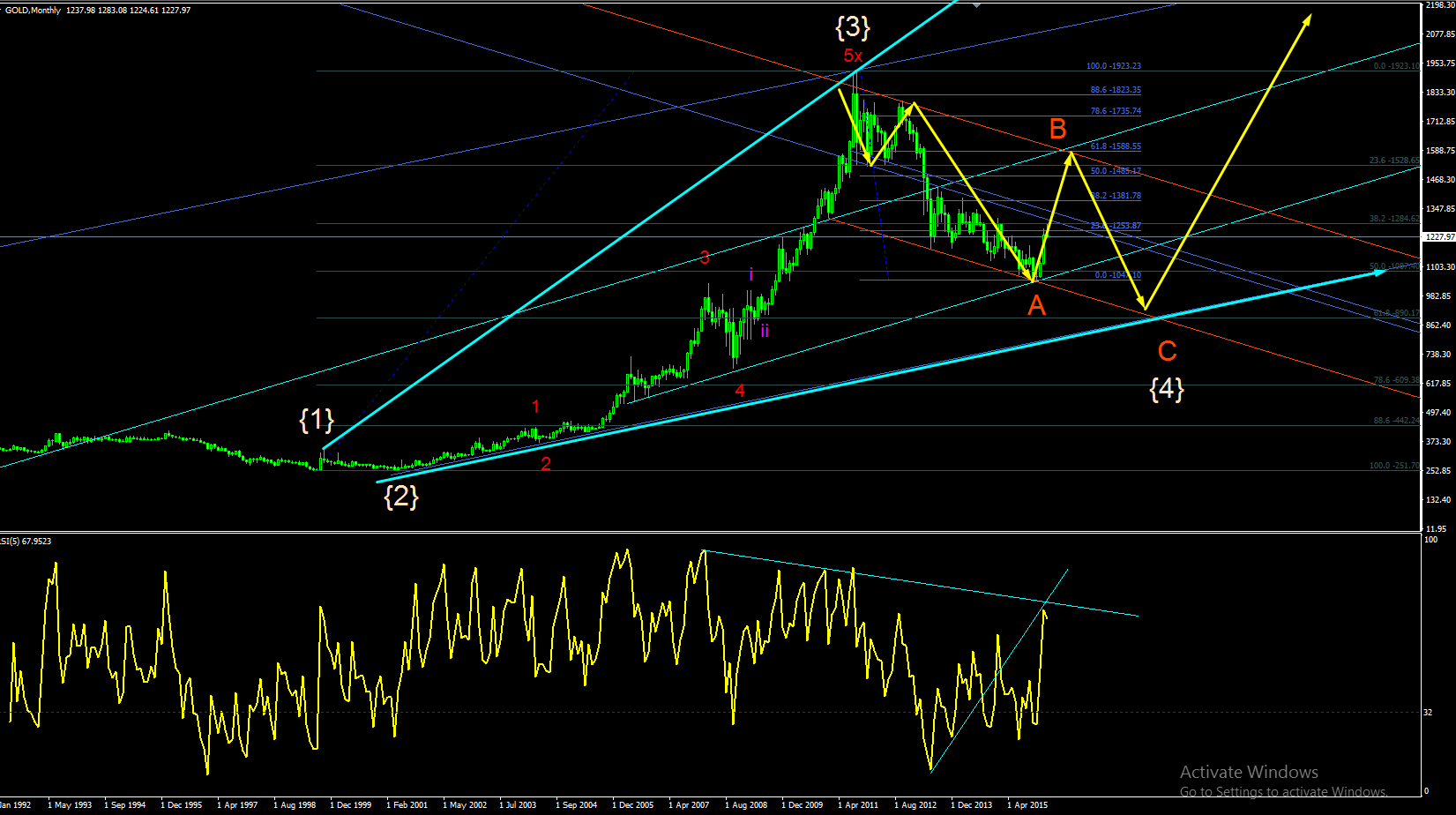
Task: Click the Fibonacci level 78.6 -1735.74 label
Action: pyautogui.click(x=1116, y=111)
